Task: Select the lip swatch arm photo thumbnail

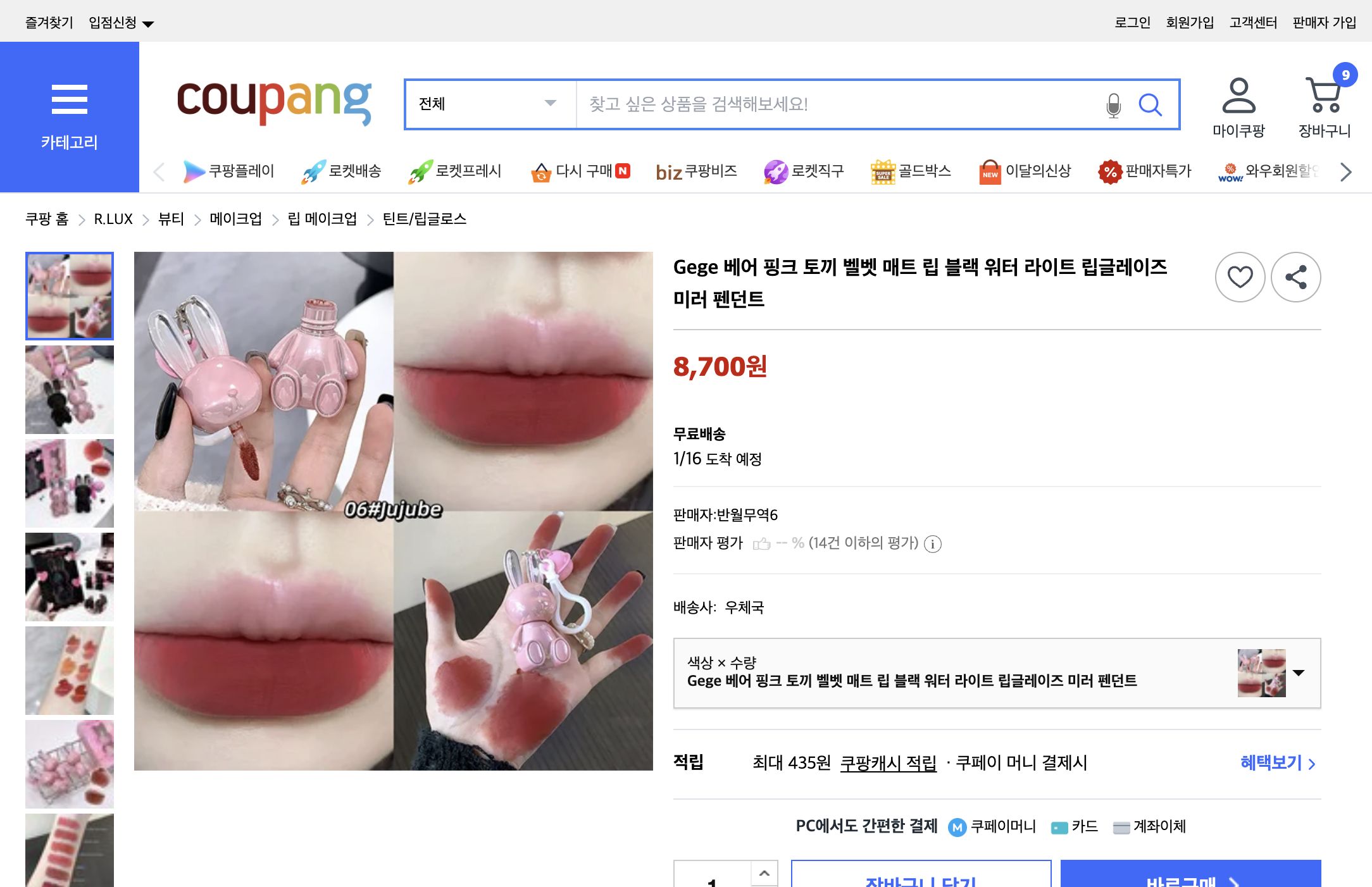Action: pos(70,671)
